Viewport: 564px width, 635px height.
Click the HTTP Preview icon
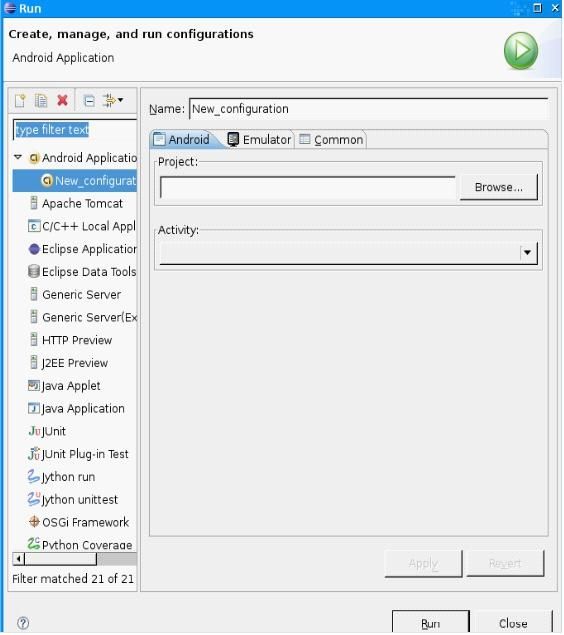(x=34, y=339)
